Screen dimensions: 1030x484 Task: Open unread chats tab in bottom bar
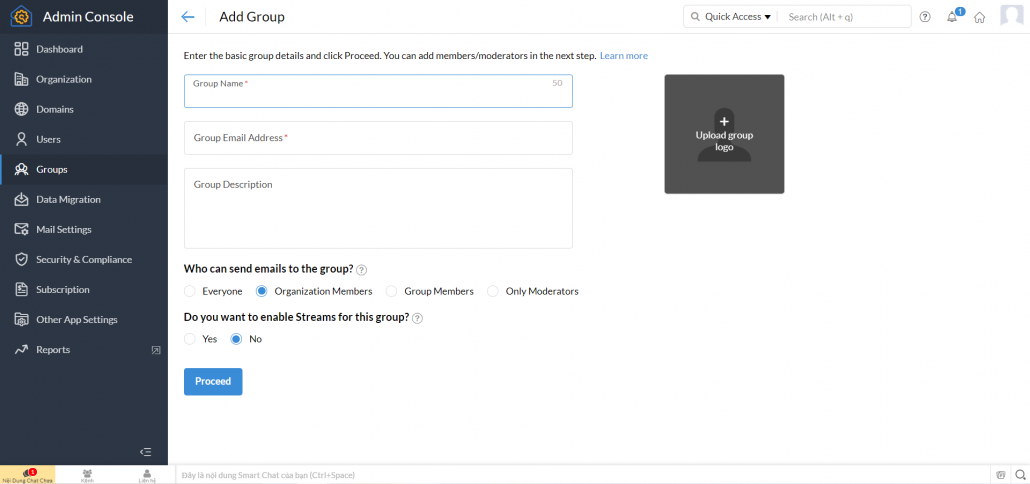click(x=28, y=475)
